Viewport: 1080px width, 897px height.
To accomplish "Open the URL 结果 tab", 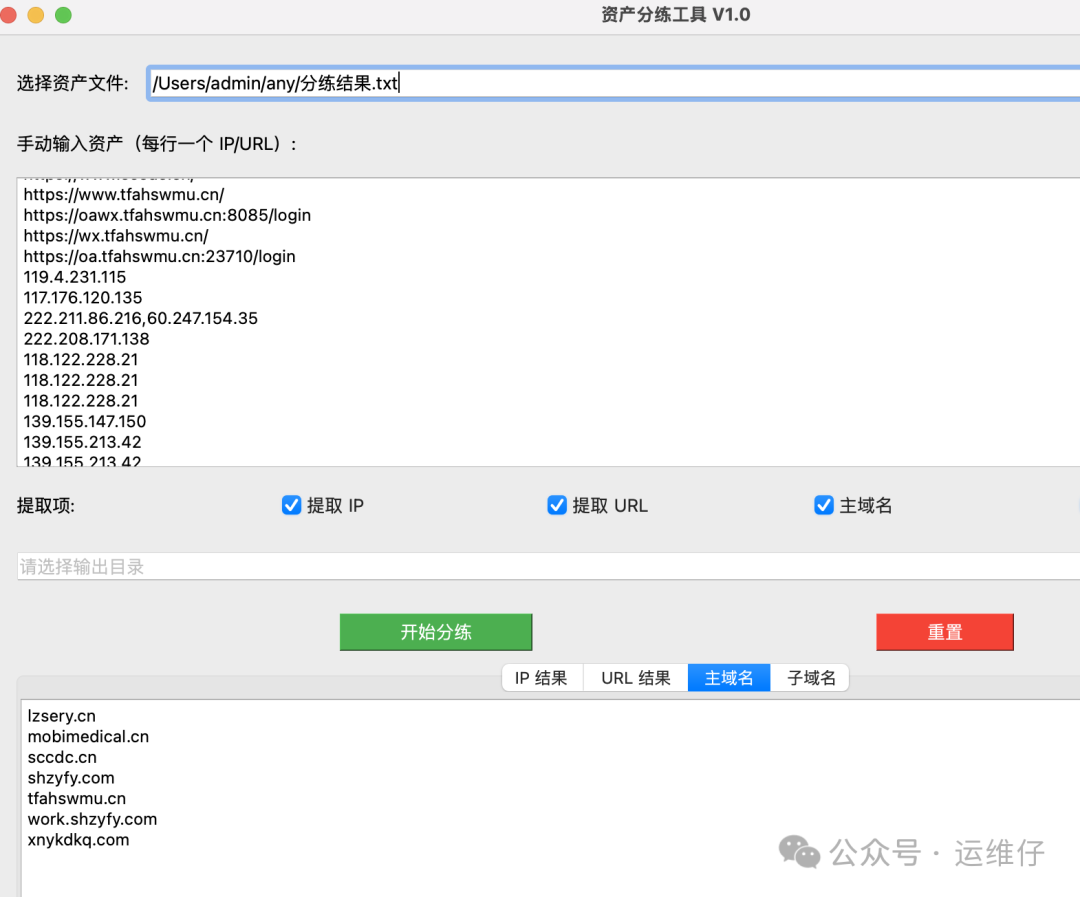I will pyautogui.click(x=636, y=678).
